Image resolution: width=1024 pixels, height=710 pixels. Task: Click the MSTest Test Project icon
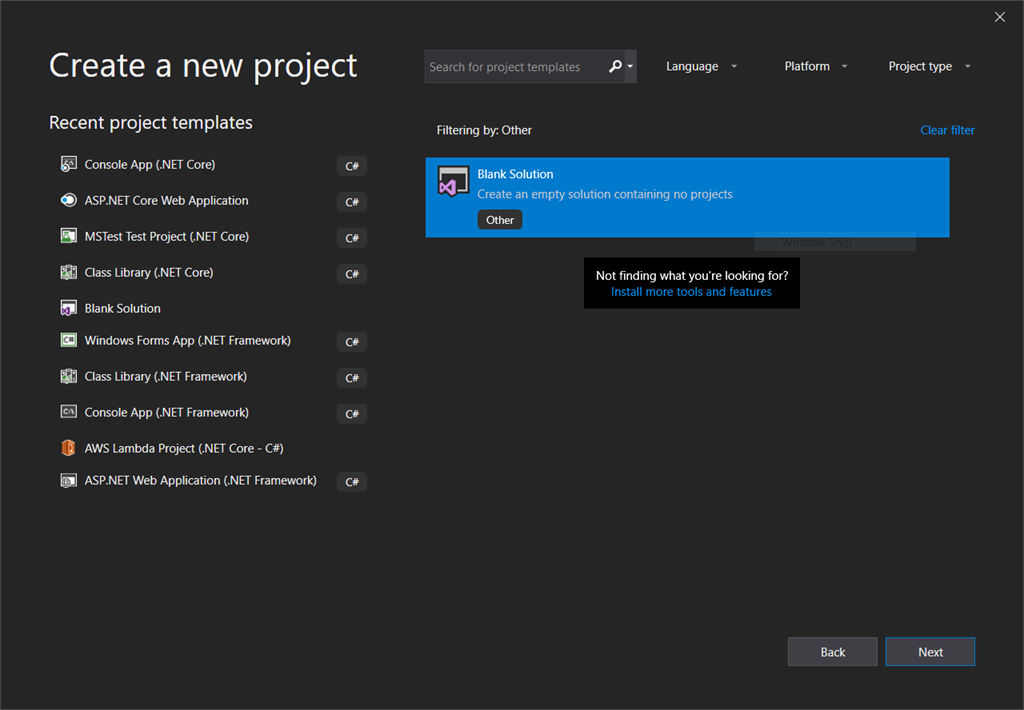[68, 236]
